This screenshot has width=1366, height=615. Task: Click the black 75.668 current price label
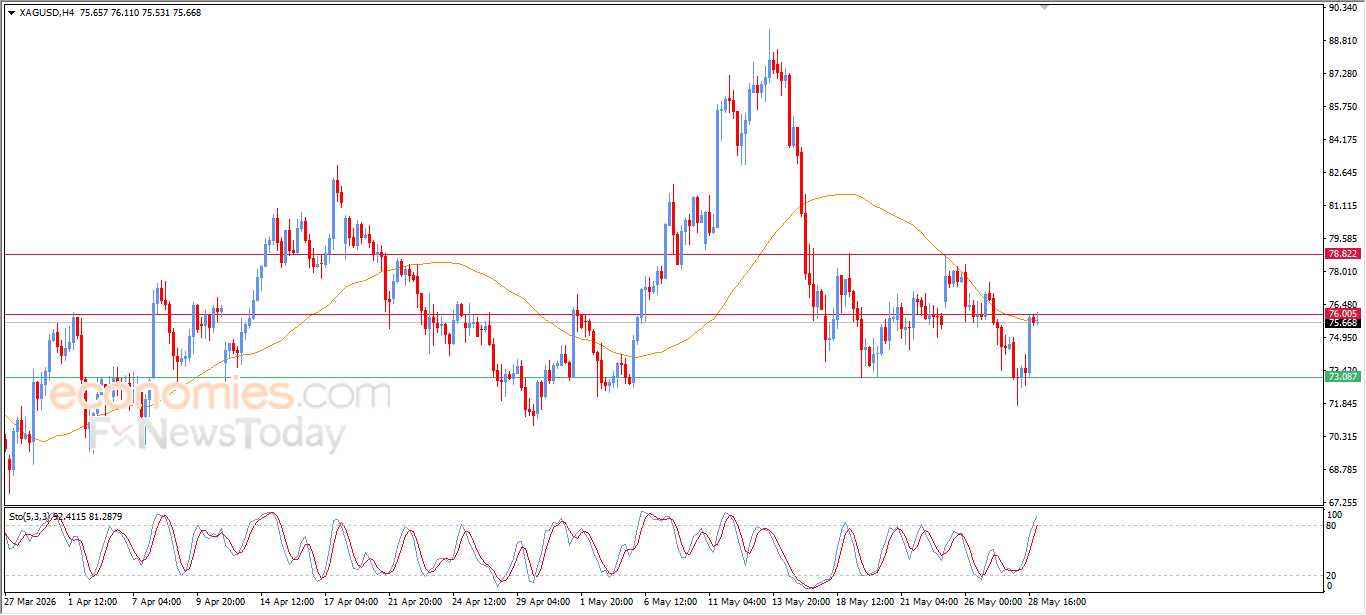point(1341,323)
